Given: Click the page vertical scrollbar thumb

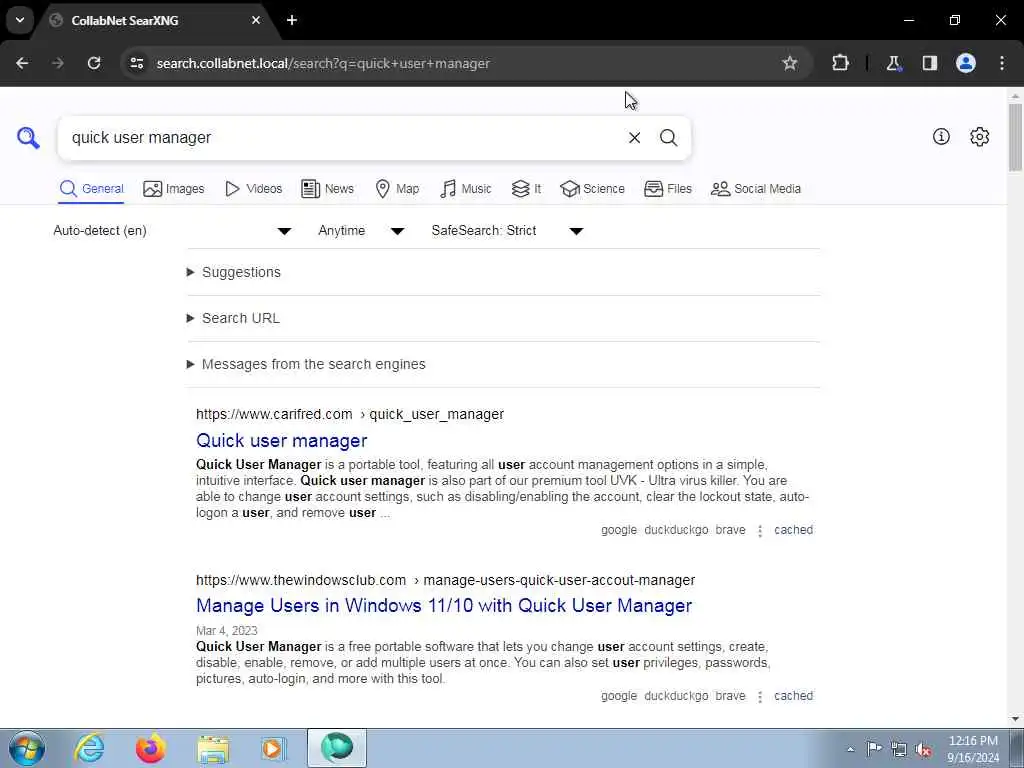Looking at the screenshot, I should 1015,136.
